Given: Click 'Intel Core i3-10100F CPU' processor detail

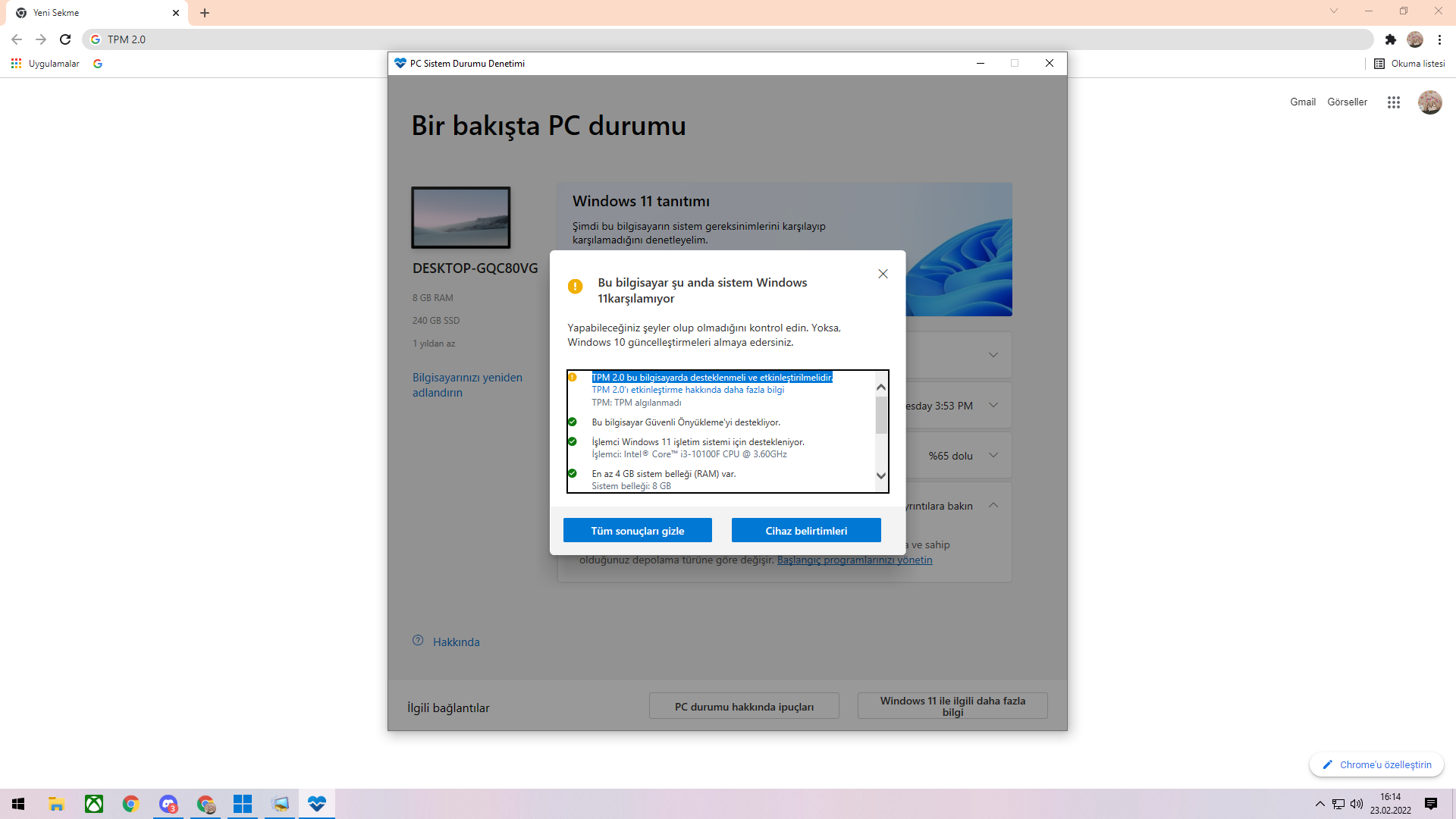Looking at the screenshot, I should click(x=689, y=454).
